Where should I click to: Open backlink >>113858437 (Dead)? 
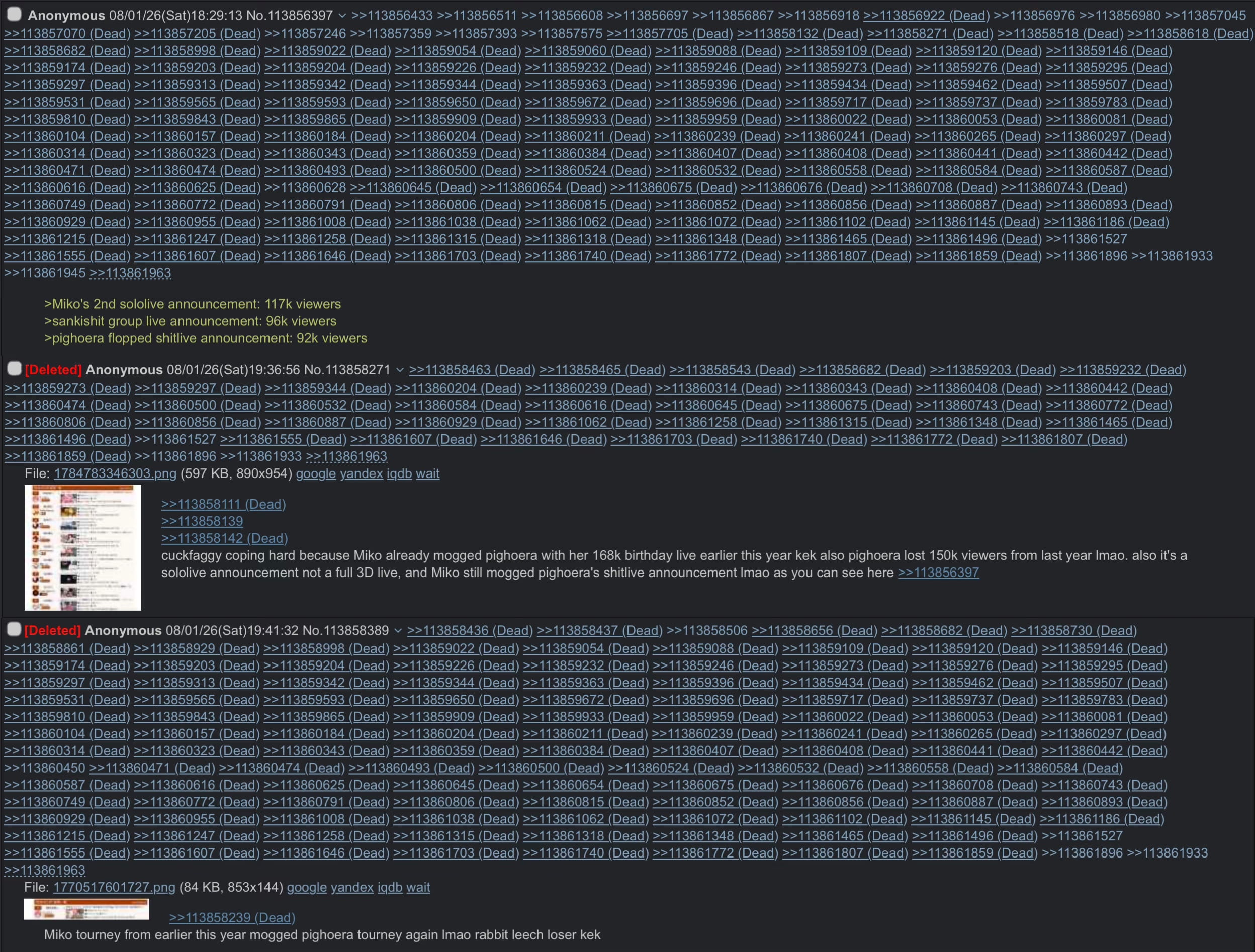coord(600,631)
